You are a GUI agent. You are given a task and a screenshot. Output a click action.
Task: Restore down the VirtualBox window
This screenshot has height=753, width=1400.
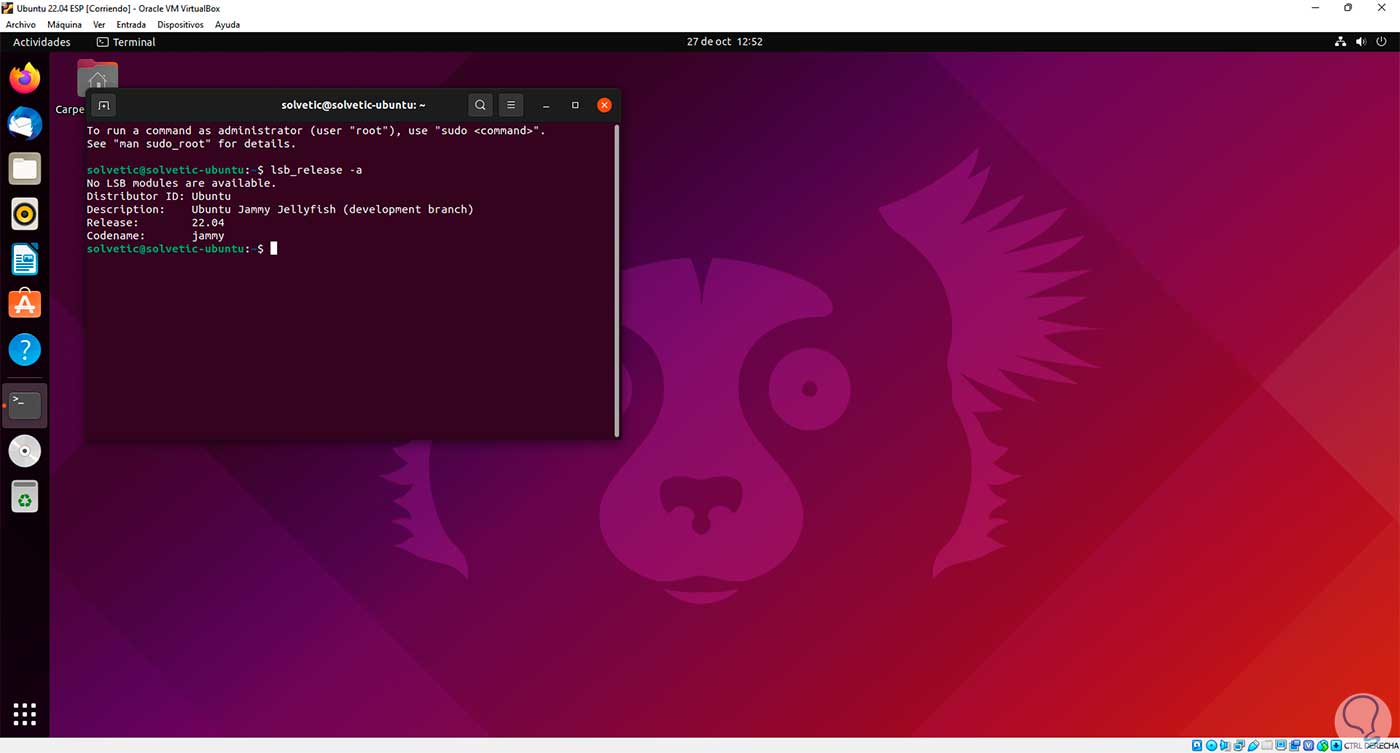(1348, 8)
